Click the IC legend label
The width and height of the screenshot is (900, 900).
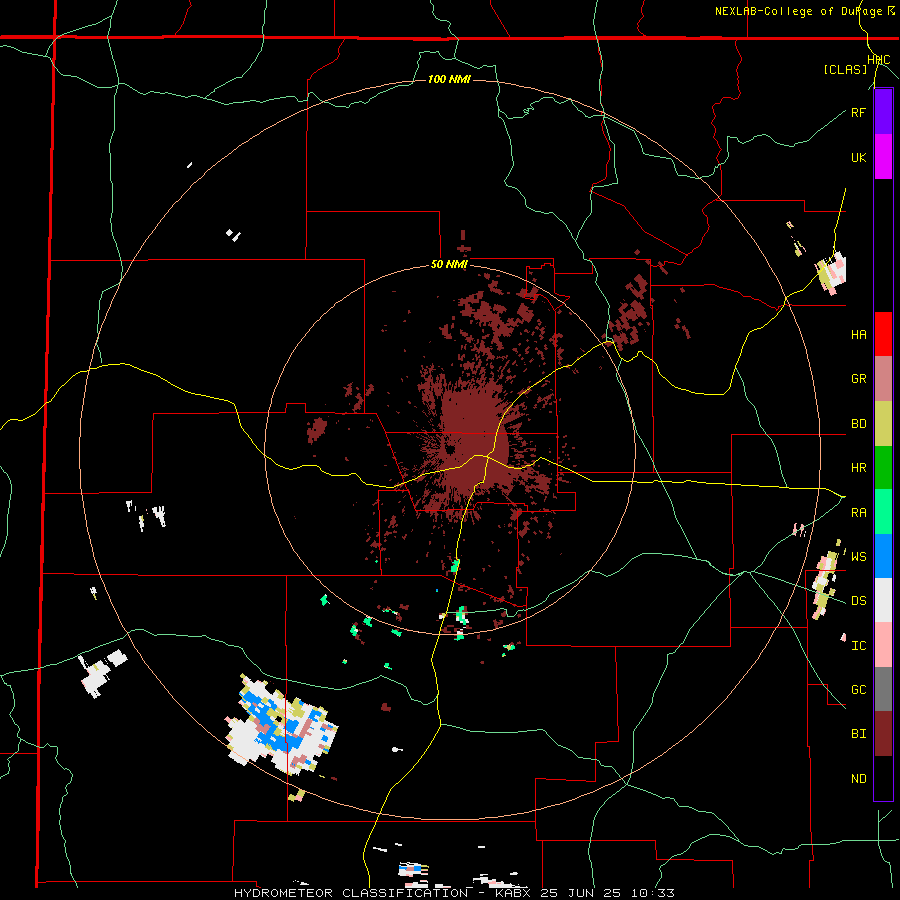(x=858, y=646)
